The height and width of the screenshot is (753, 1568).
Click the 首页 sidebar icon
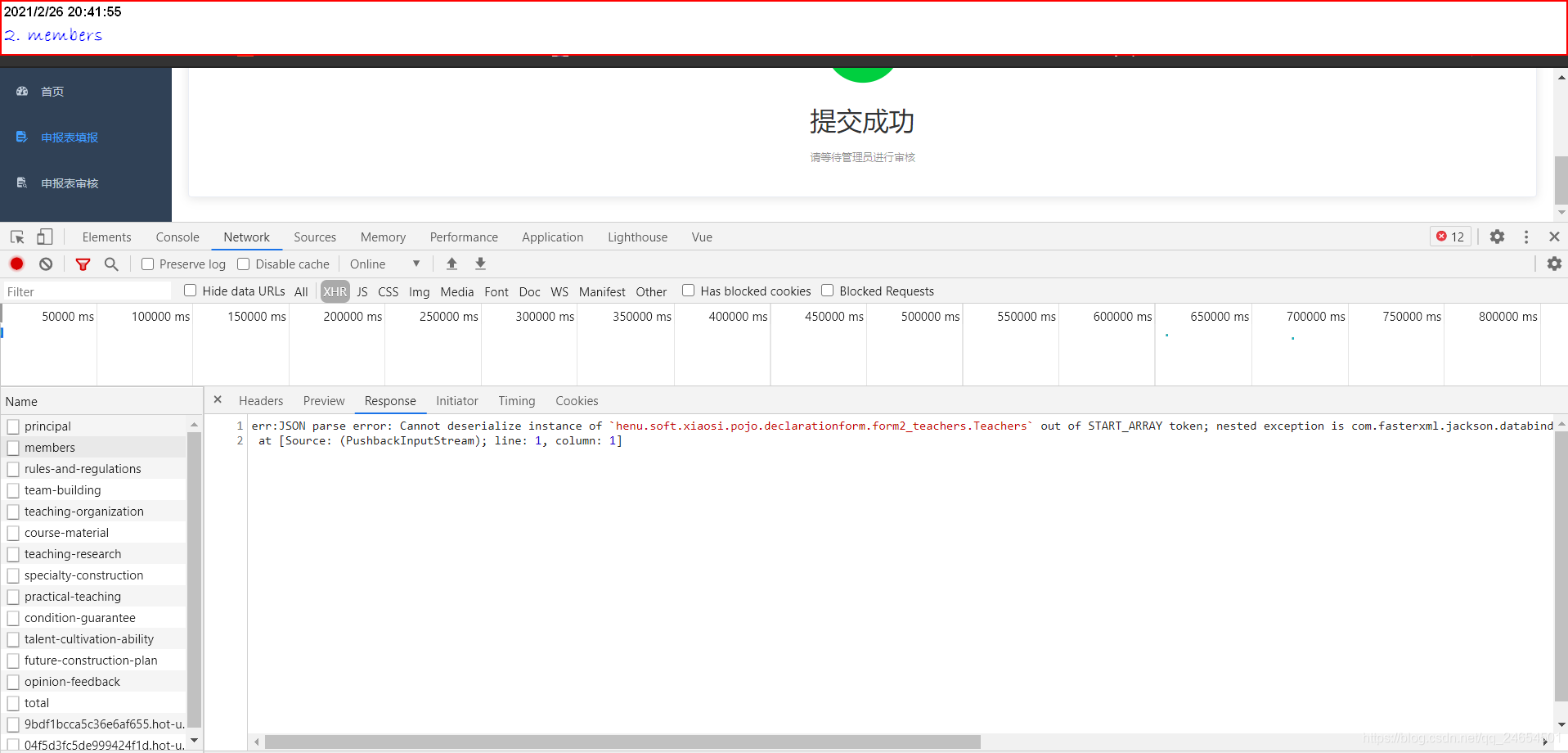22,91
